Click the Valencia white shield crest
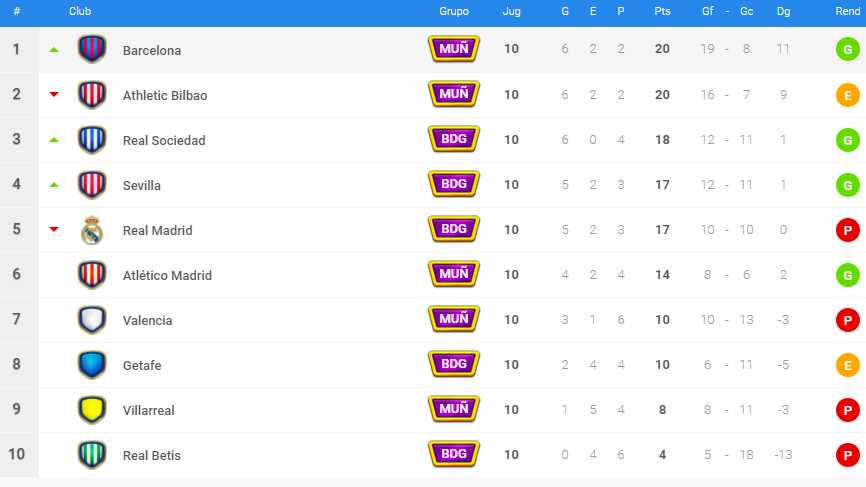The image size is (866, 487). [92, 320]
